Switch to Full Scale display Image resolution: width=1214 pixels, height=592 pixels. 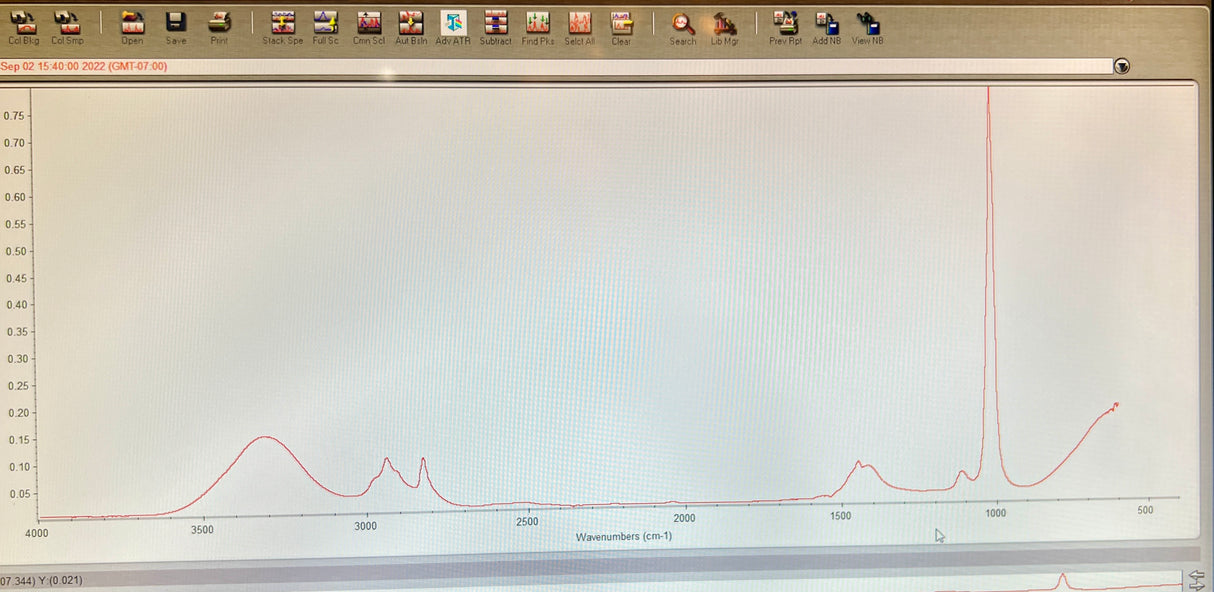[325, 26]
